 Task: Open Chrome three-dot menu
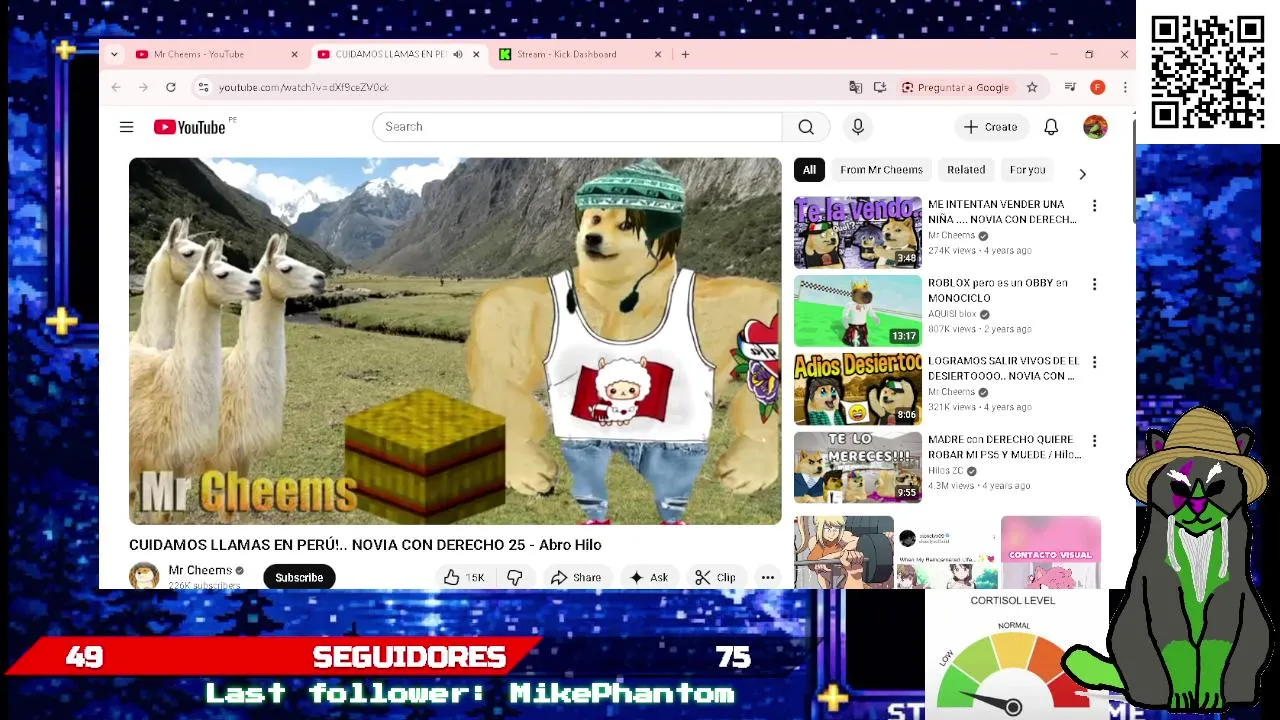point(1125,87)
